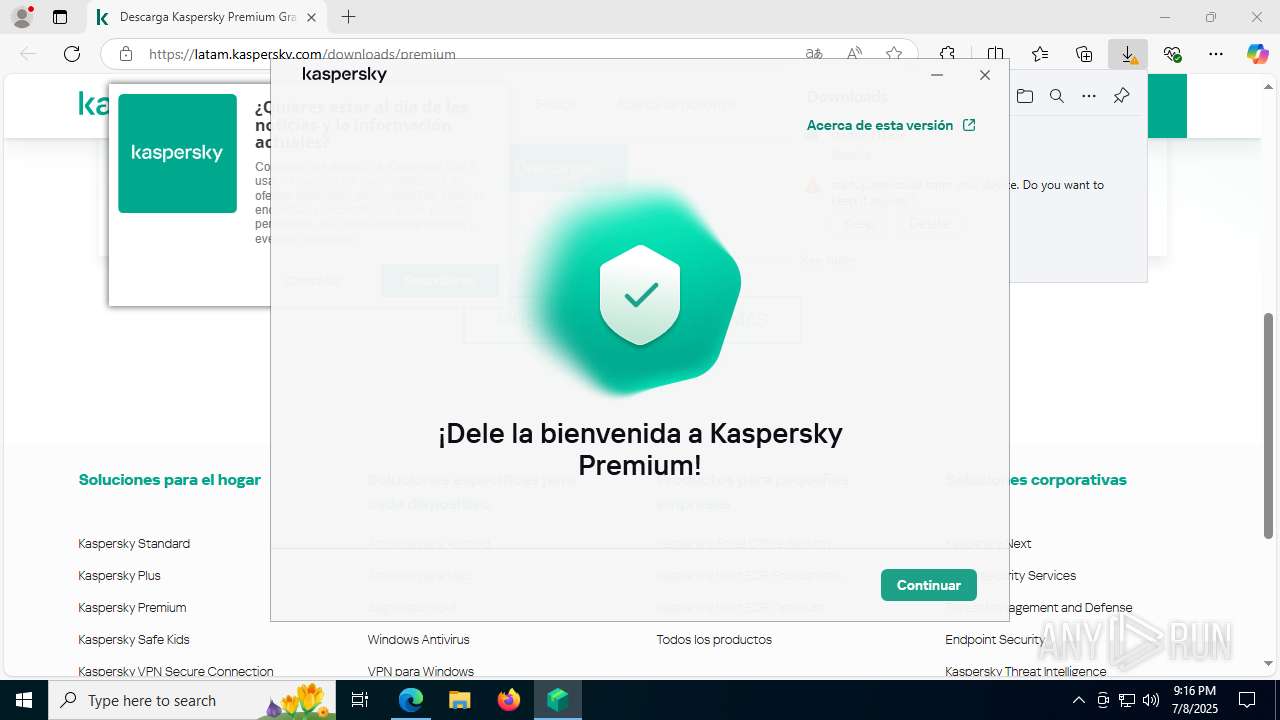1280x720 pixels.
Task: Open the Favorites list icon
Action: pos(1040,54)
